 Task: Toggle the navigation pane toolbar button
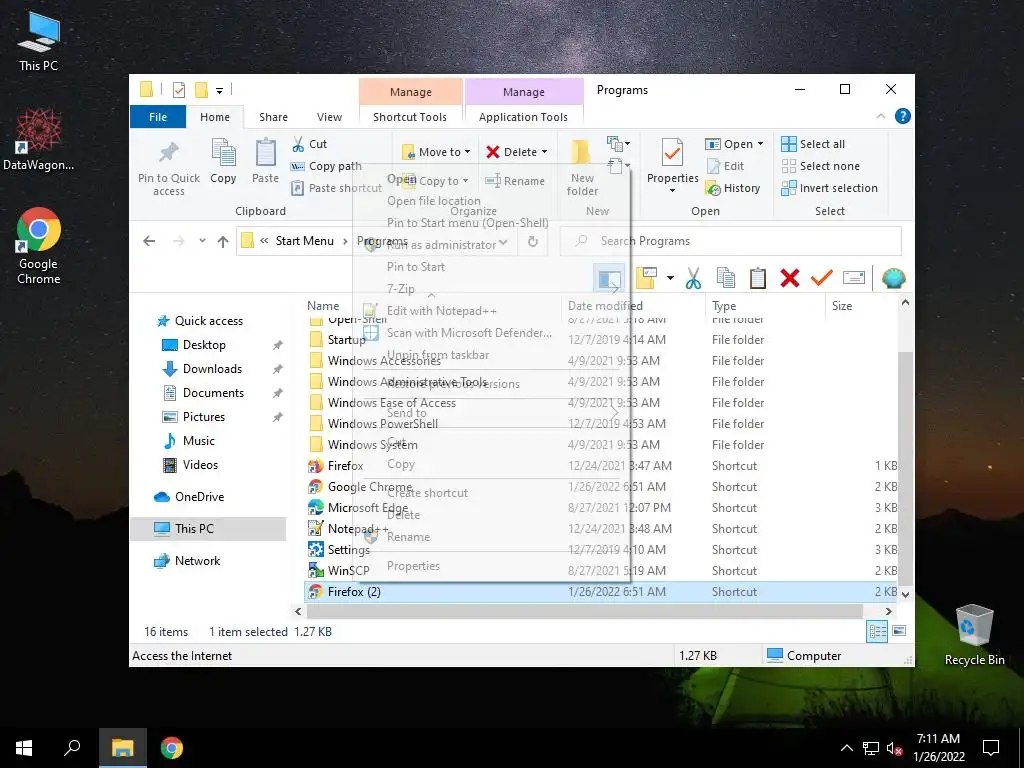609,279
